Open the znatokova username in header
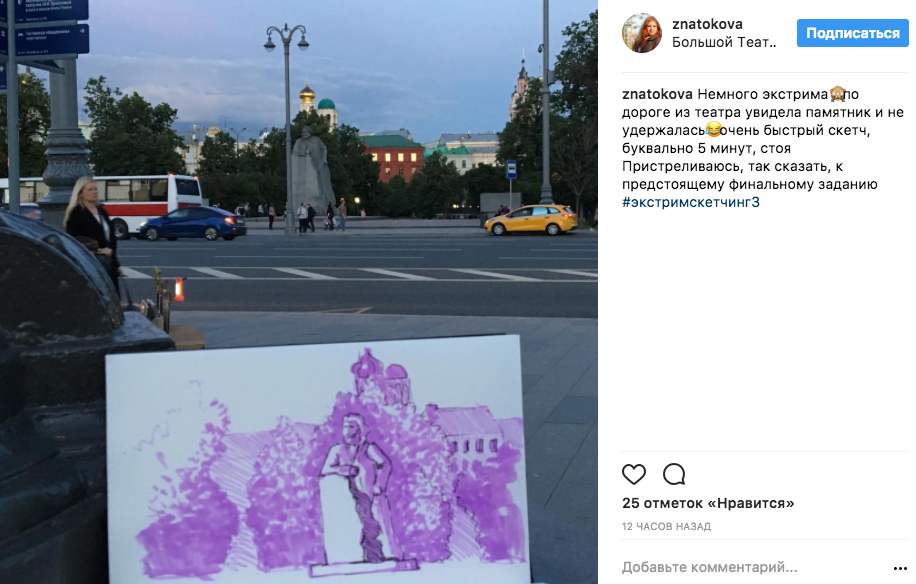The height and width of the screenshot is (584, 916). coord(707,24)
